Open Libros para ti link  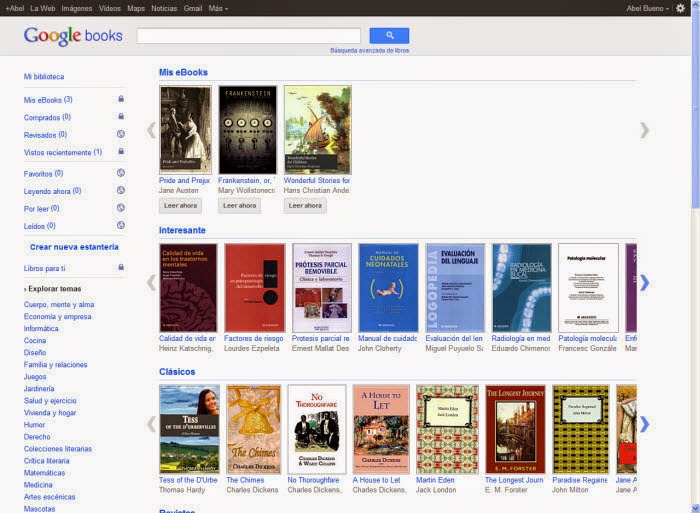click(44, 268)
